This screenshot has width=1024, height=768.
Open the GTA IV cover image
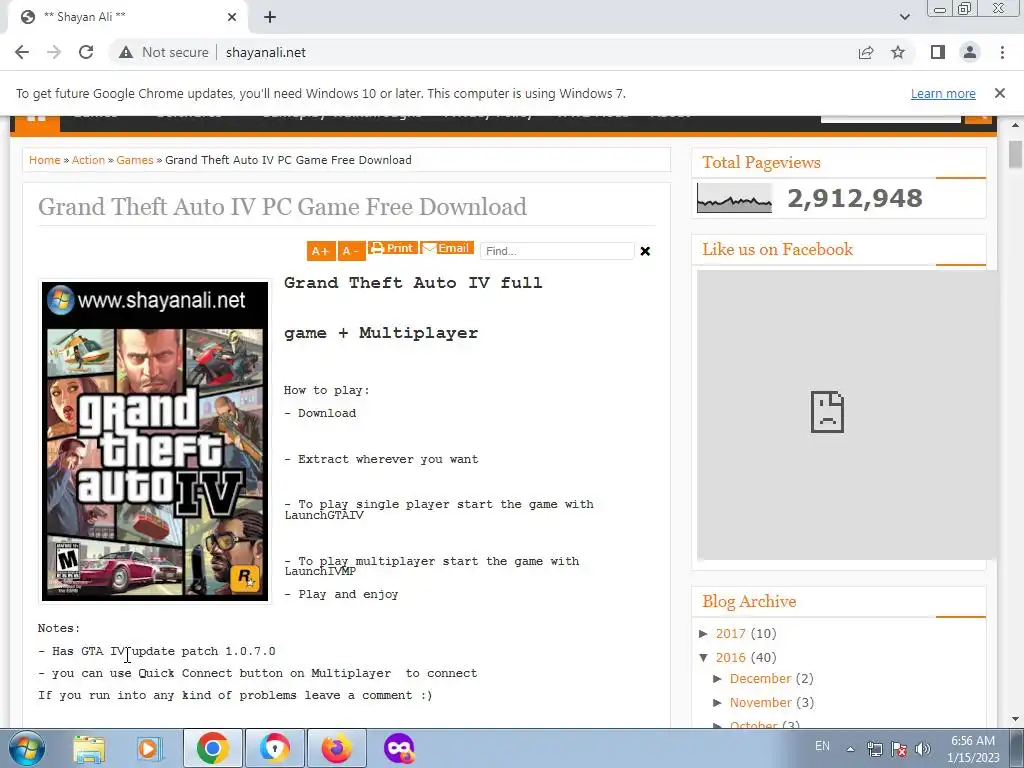coord(155,441)
